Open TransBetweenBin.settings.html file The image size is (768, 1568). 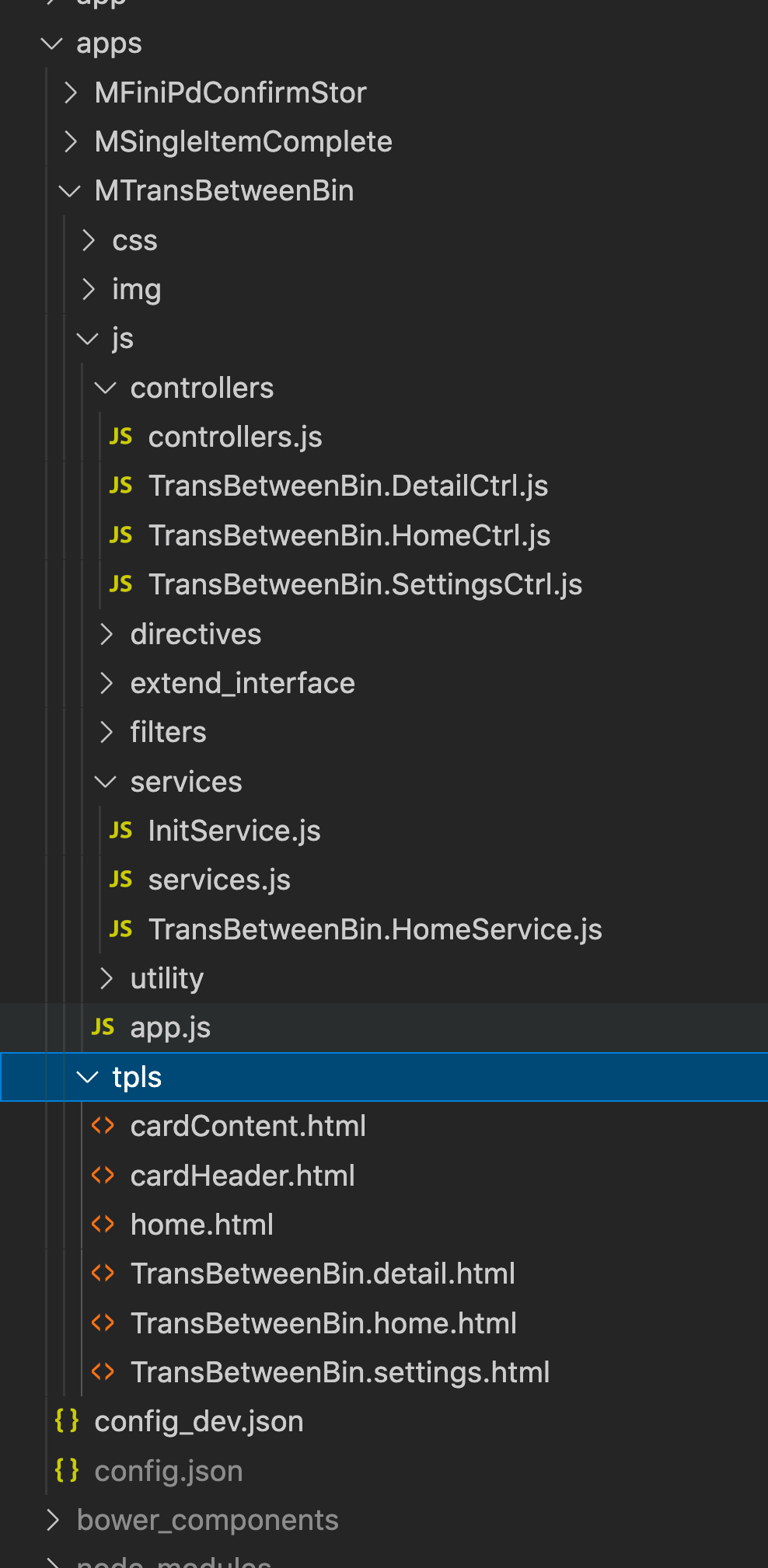tap(340, 1372)
